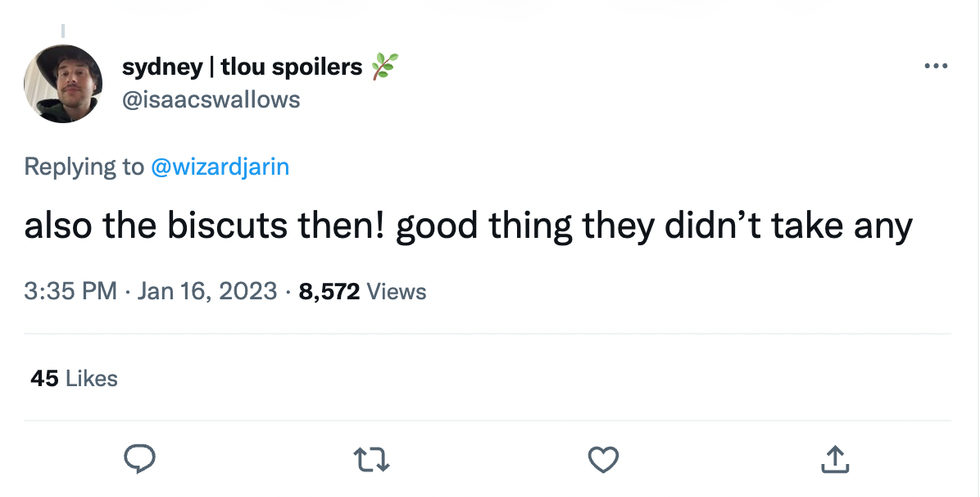980x497 pixels.
Task: Click the reply speech bubble icon
Action: pos(139,458)
